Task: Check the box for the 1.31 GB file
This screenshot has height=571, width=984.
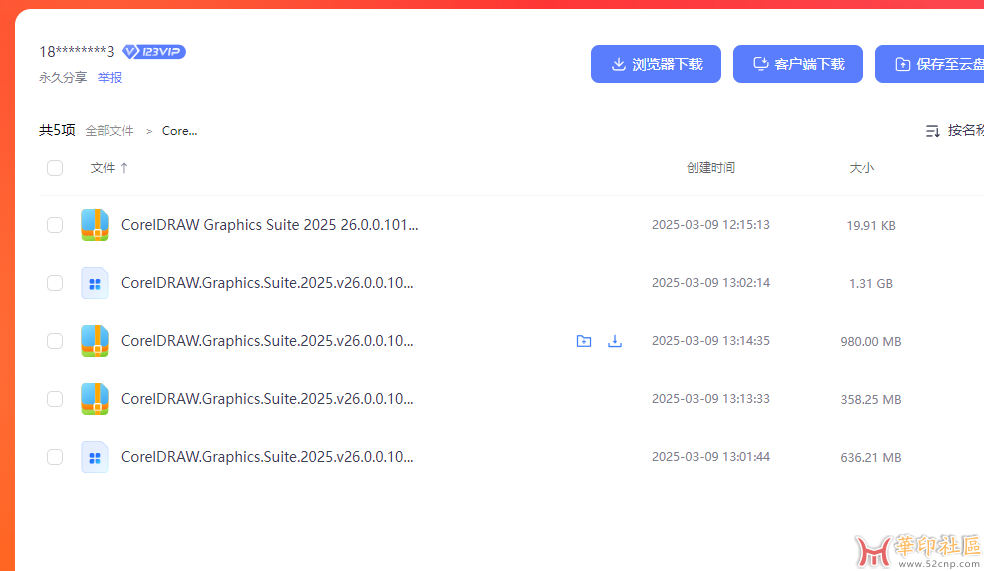Action: point(55,283)
